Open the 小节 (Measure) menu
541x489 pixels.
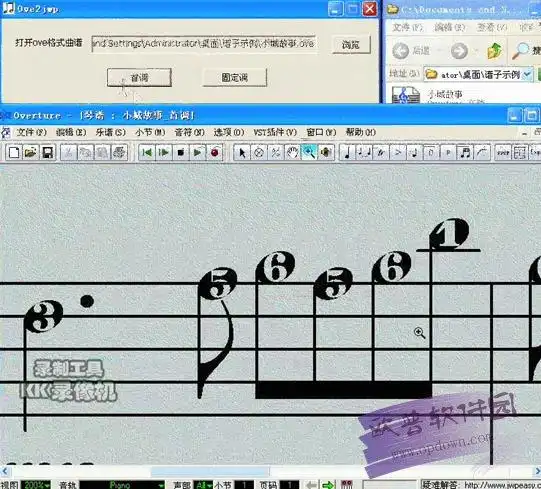coord(150,133)
